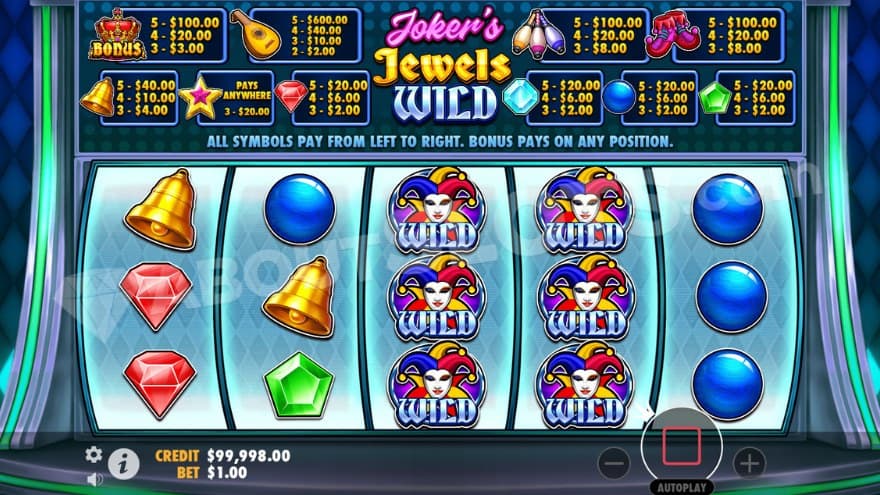
Task: Click the Joker's Jewels Wild logo
Action: tap(442, 65)
